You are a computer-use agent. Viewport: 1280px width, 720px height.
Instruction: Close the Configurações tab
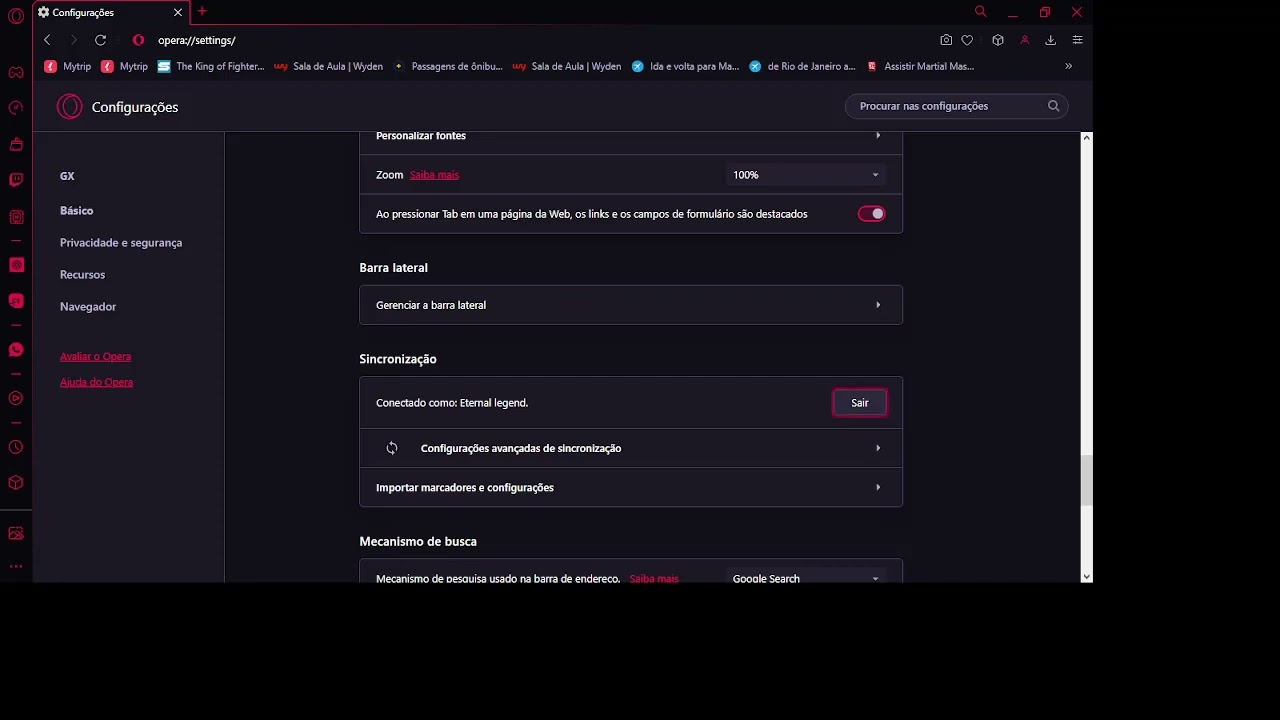coord(178,12)
